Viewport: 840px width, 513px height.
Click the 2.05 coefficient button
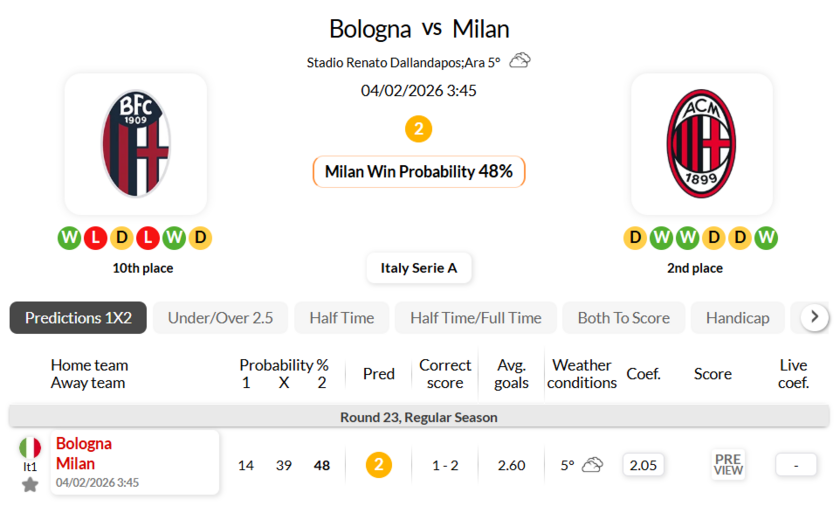click(643, 465)
